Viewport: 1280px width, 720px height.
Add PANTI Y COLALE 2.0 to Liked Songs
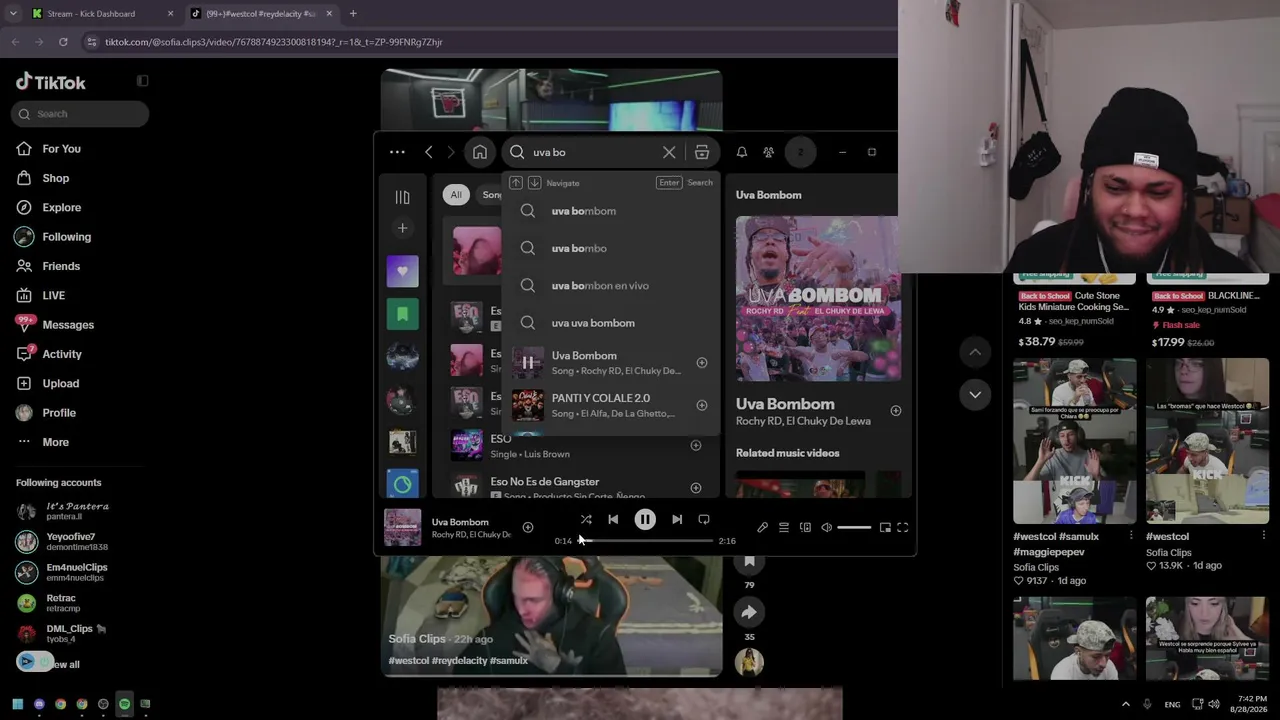(x=702, y=405)
